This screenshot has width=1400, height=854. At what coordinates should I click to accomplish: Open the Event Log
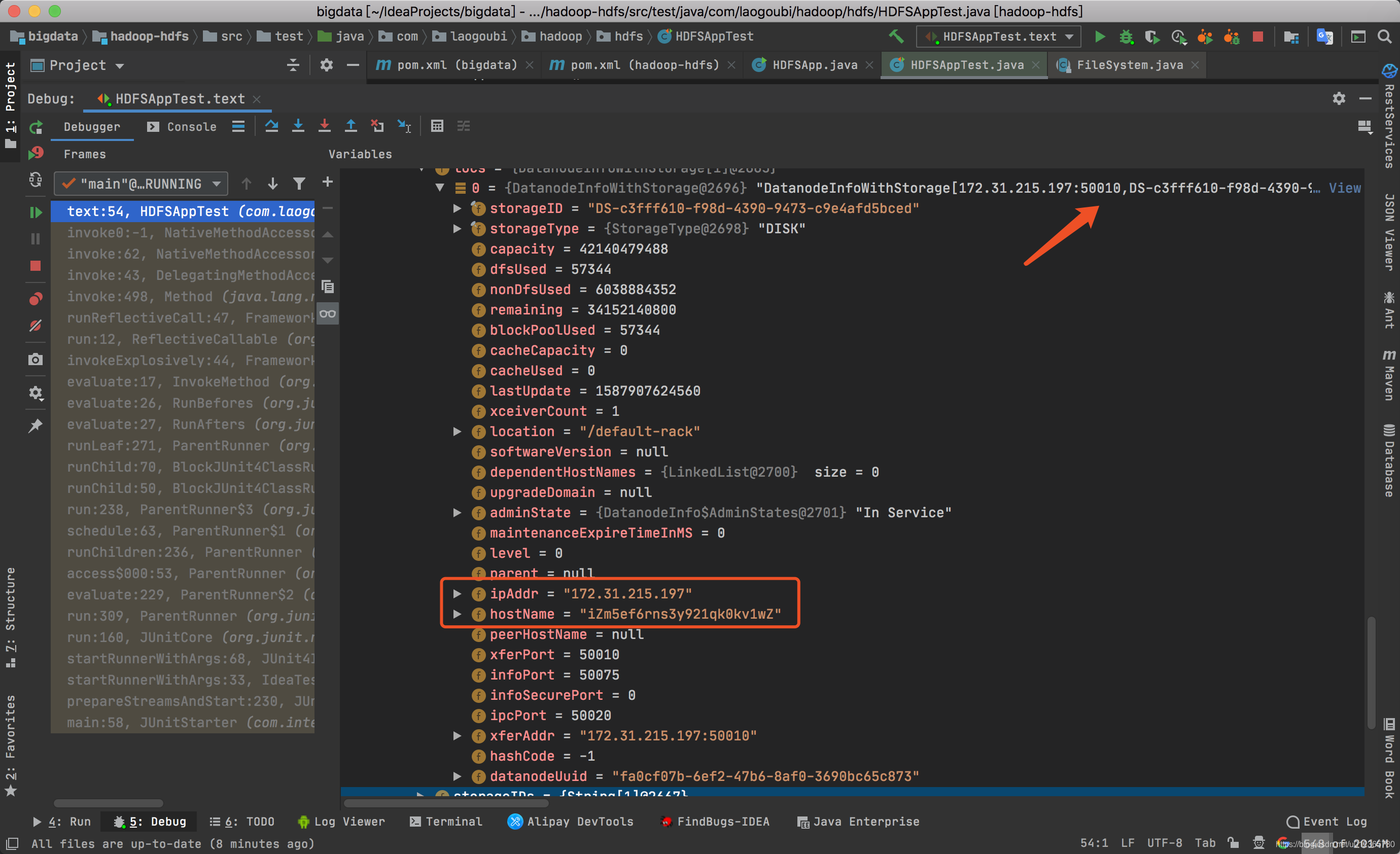point(1327,822)
